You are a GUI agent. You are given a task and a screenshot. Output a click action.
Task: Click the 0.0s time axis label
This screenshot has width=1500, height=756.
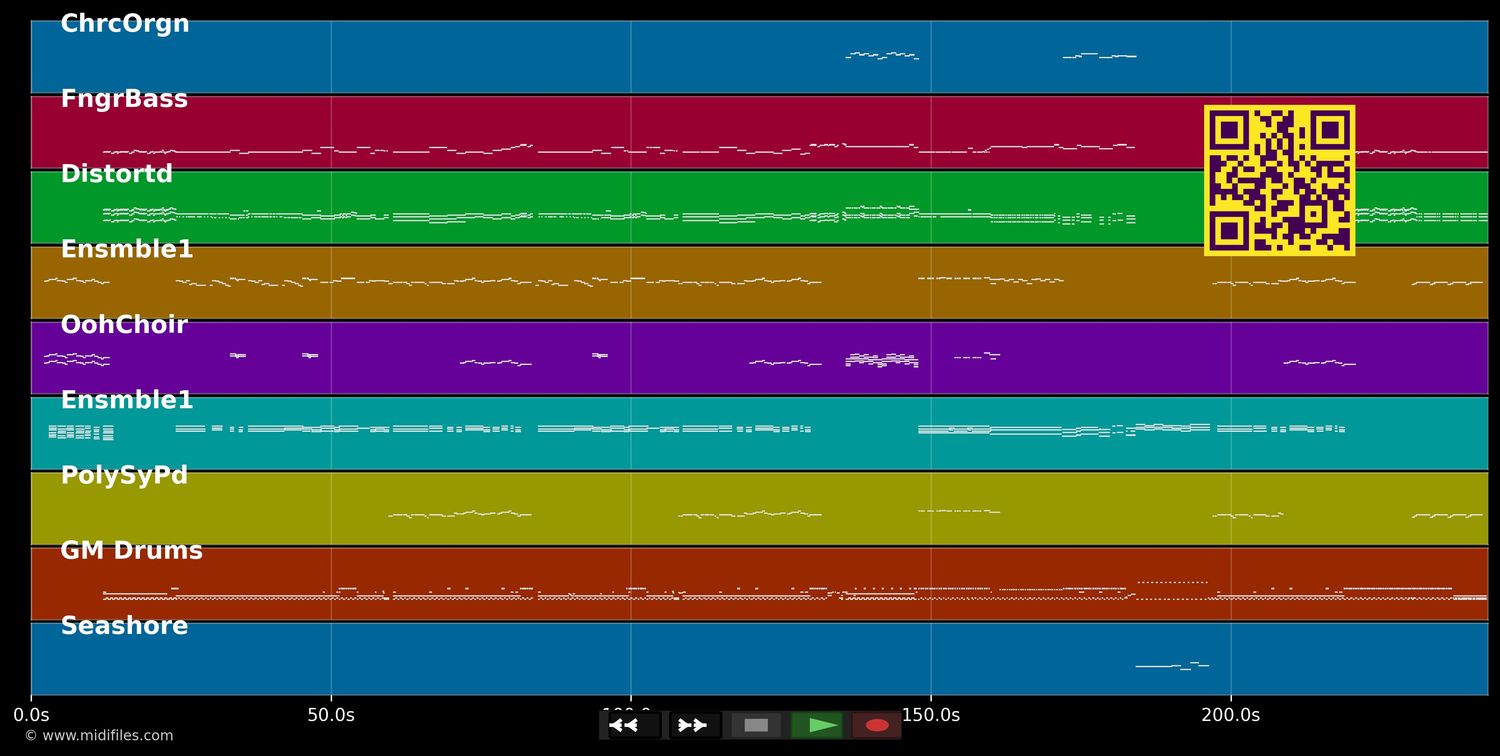(x=31, y=715)
